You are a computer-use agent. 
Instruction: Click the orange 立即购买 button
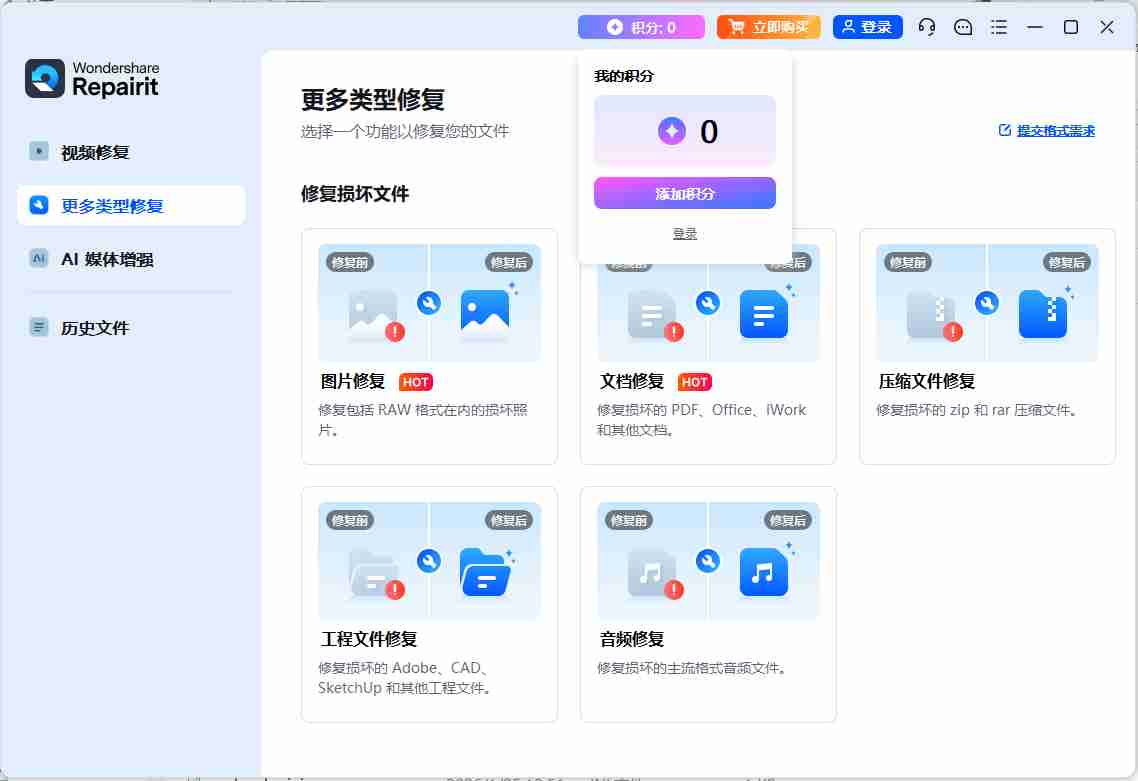[x=768, y=27]
